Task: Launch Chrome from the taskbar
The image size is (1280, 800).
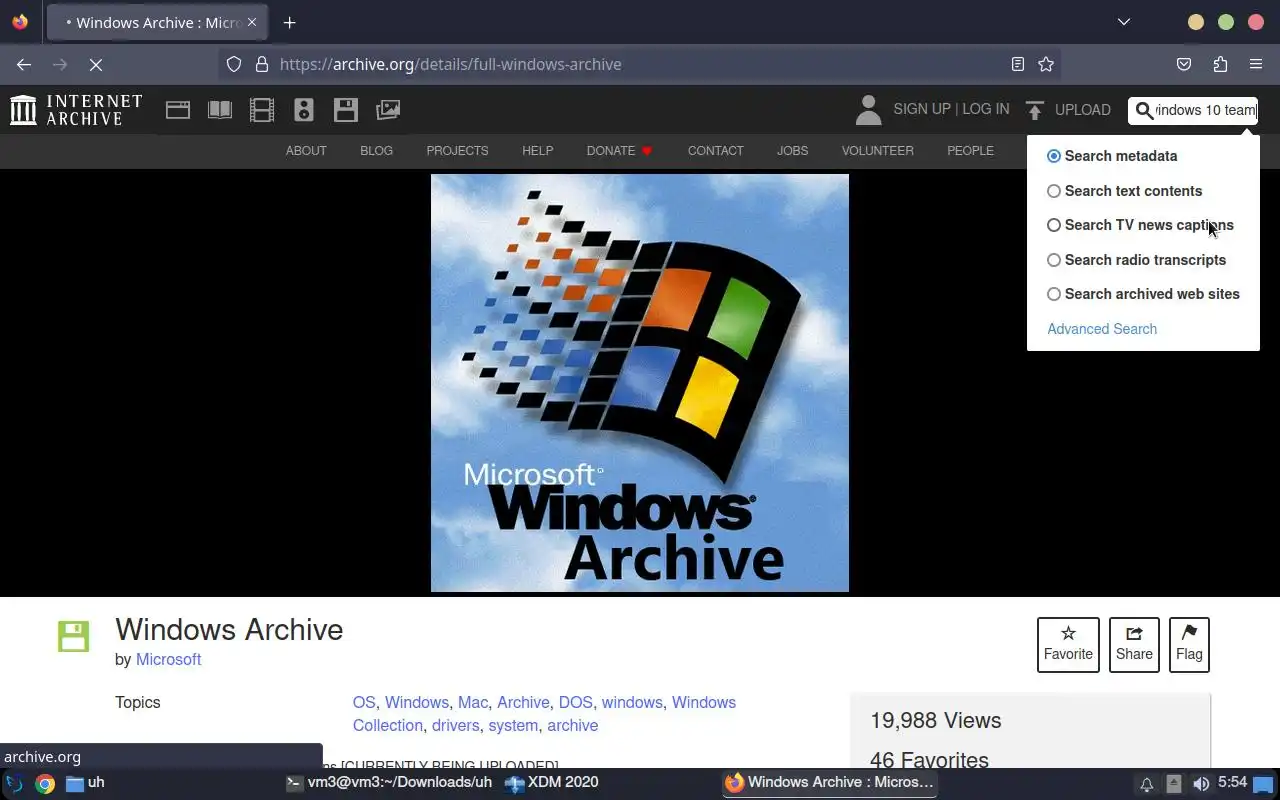Action: point(45,783)
